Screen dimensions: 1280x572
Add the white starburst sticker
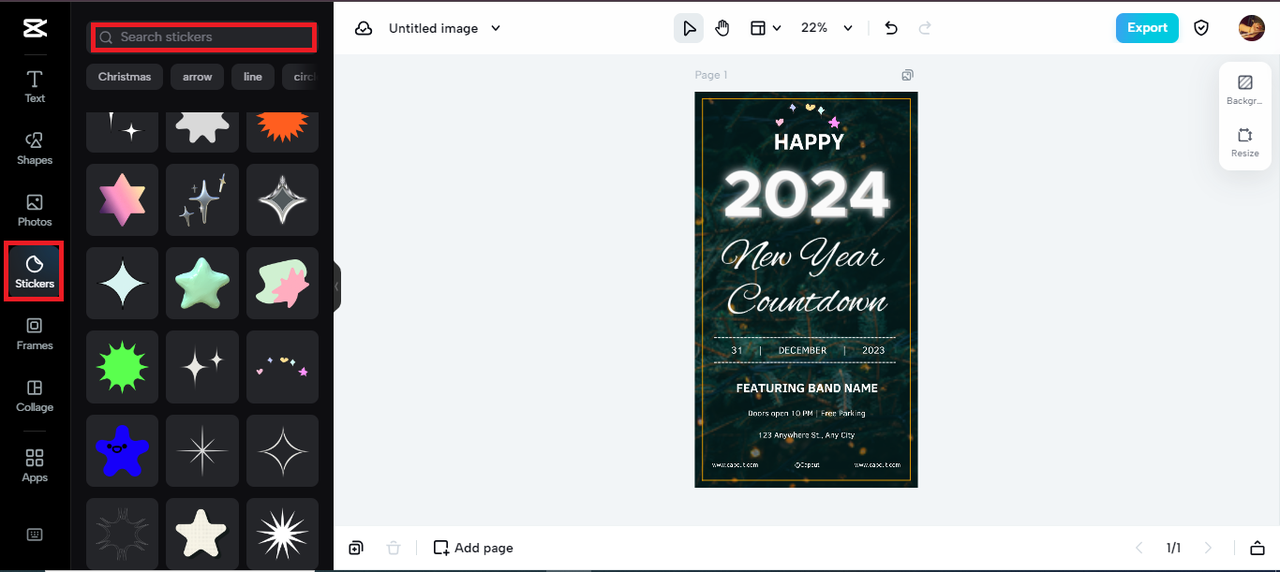pos(282,534)
